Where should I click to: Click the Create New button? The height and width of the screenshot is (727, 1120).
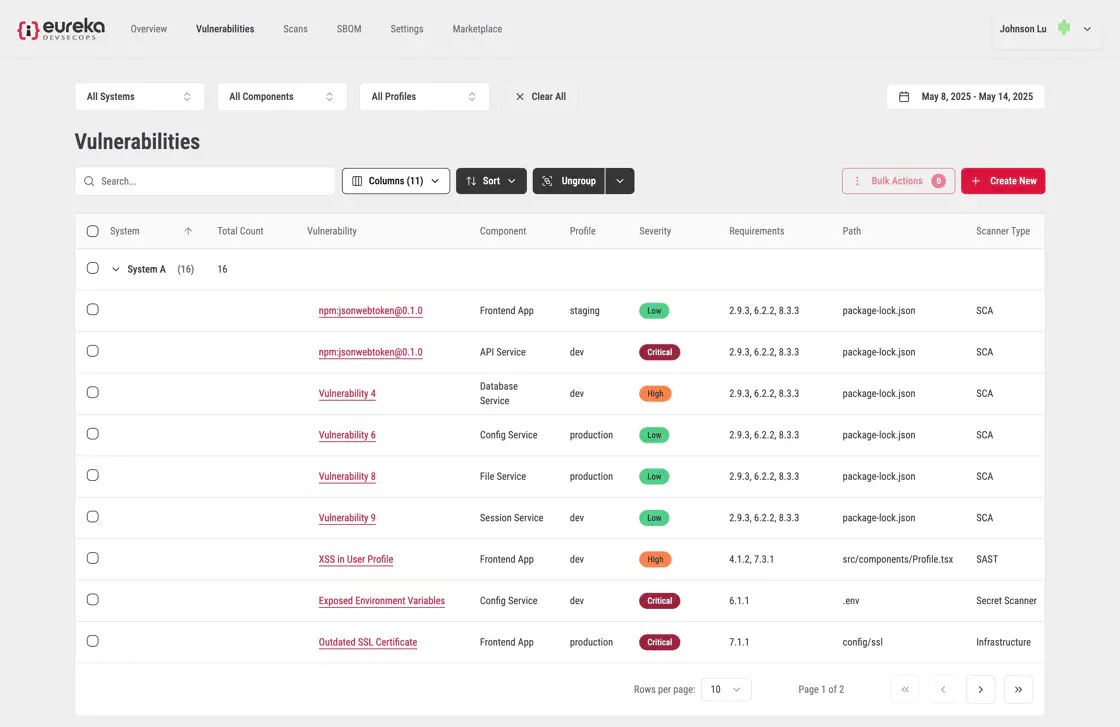(x=1003, y=181)
